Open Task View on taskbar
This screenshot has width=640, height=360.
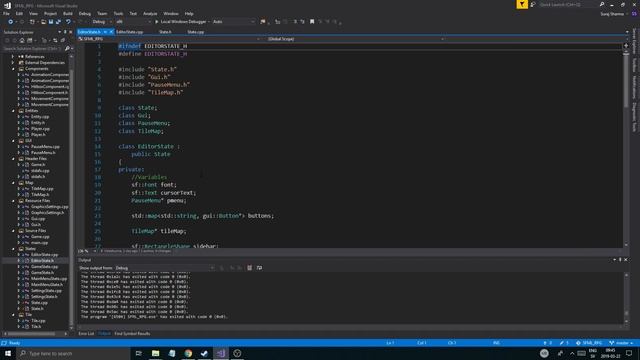(x=138, y=353)
